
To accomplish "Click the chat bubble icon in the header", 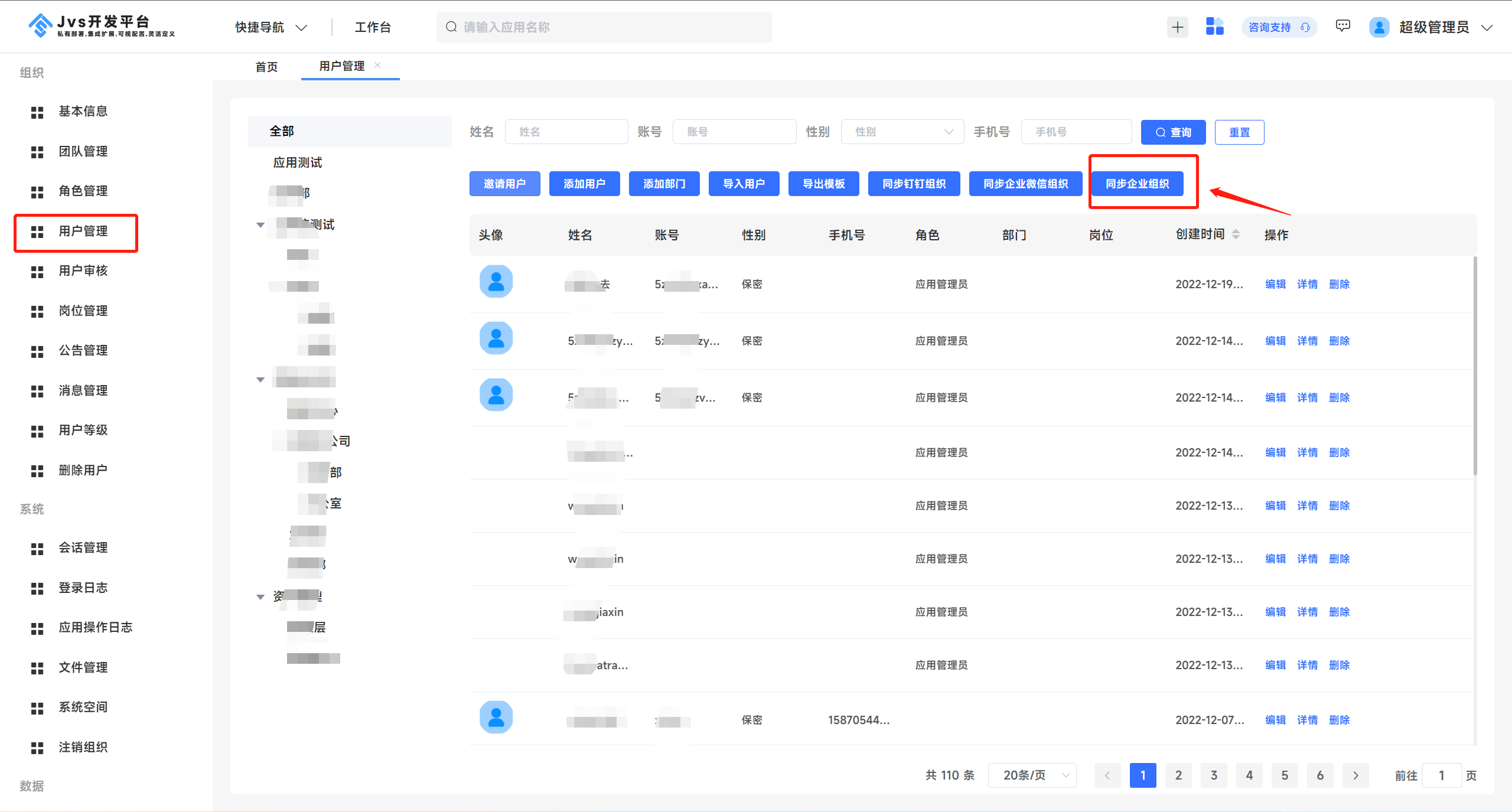I will click(x=1342, y=26).
